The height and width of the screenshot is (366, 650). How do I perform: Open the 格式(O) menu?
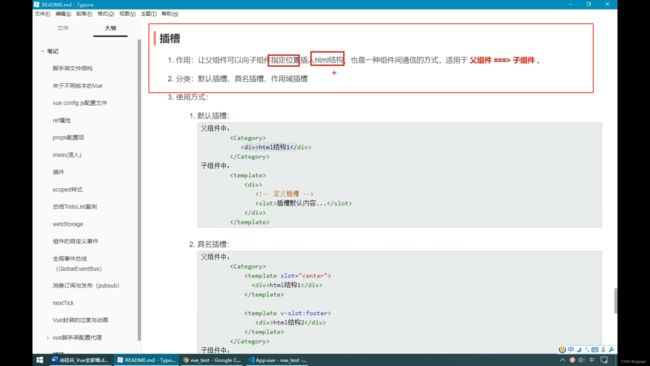click(105, 14)
